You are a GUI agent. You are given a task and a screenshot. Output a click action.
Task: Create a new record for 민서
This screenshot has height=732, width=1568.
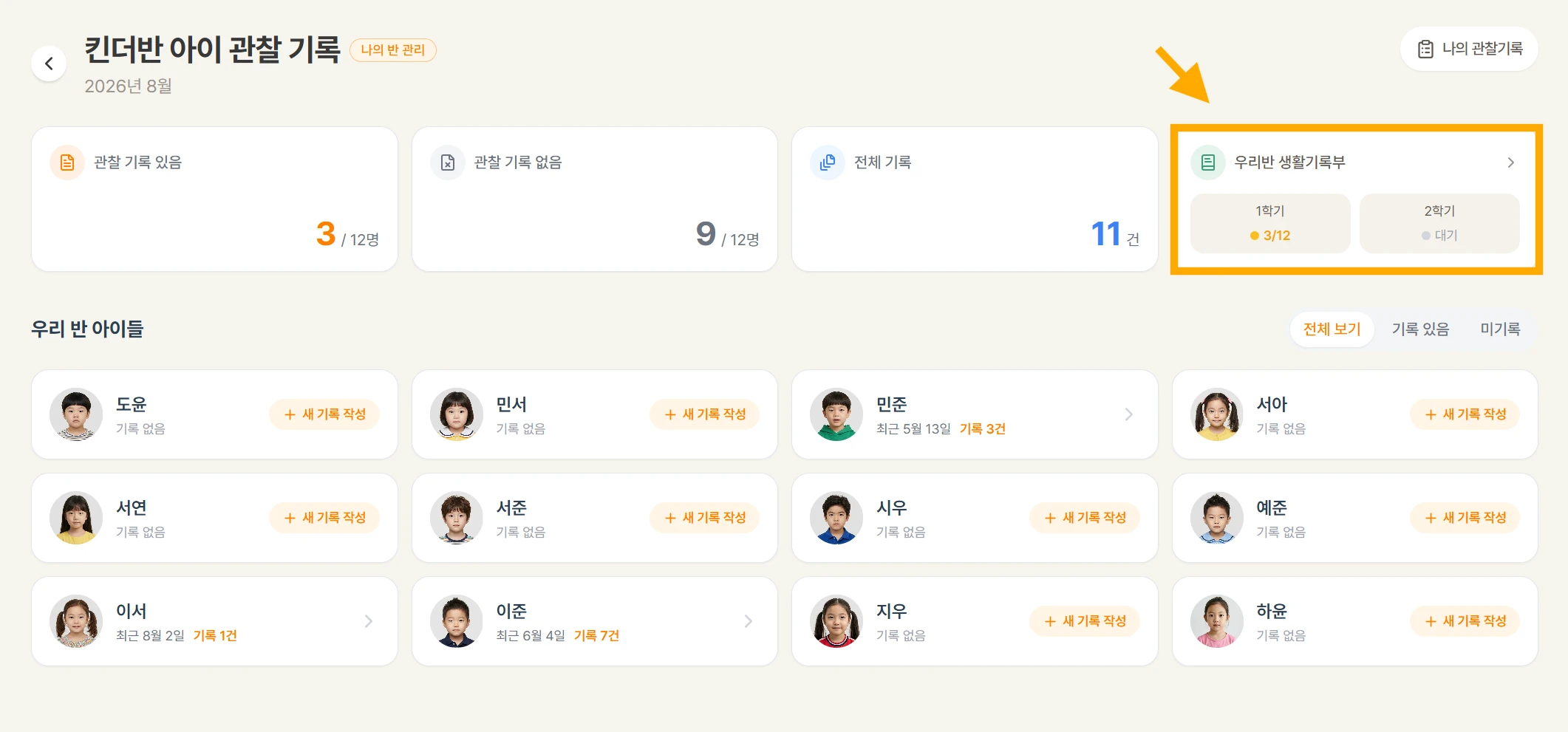tap(705, 414)
